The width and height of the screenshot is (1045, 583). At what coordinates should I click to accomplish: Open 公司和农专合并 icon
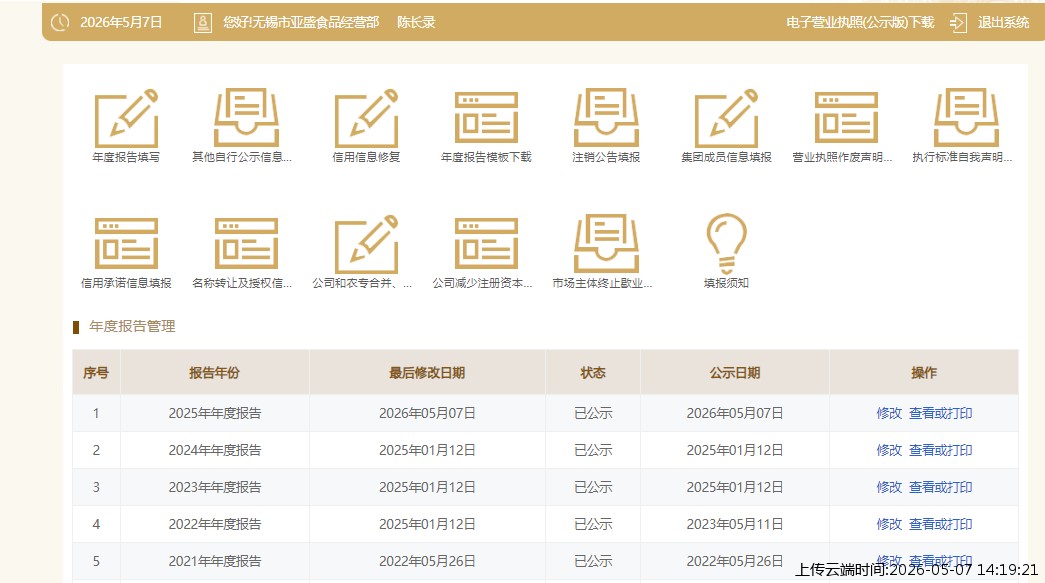tap(366, 244)
